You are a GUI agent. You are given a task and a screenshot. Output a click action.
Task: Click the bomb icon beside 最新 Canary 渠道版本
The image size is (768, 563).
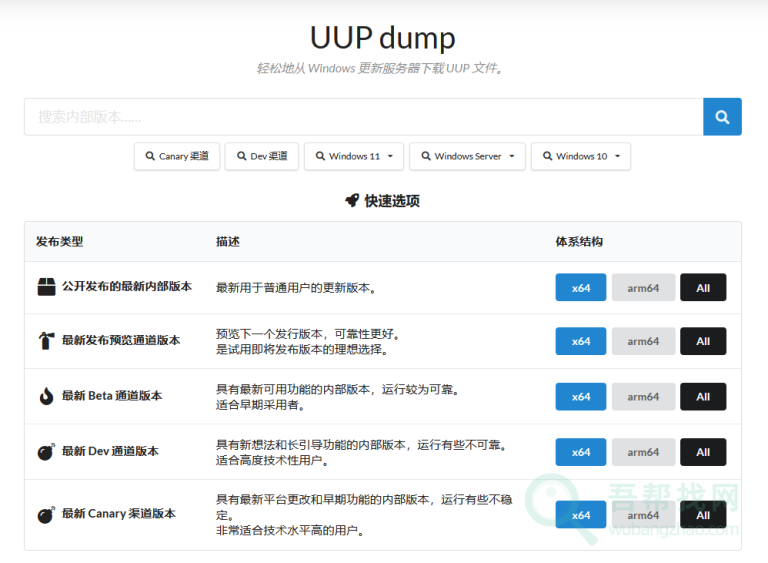pos(46,514)
